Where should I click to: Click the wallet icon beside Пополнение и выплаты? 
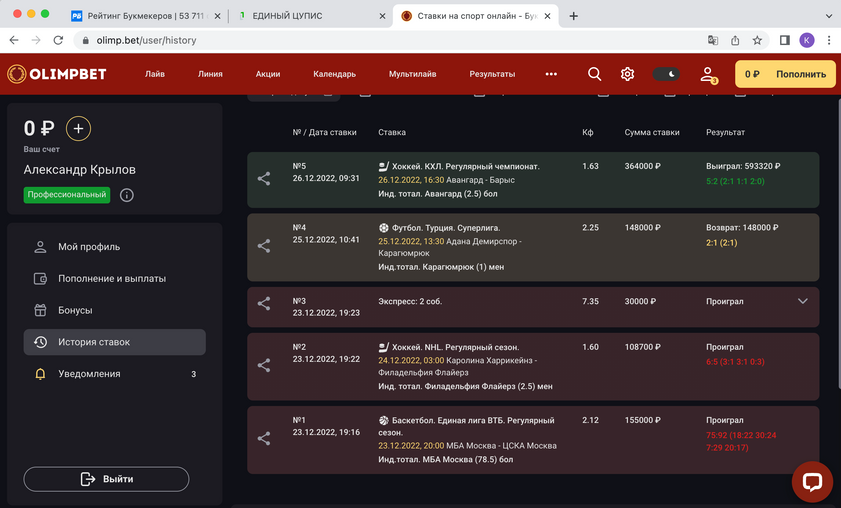click(40, 278)
